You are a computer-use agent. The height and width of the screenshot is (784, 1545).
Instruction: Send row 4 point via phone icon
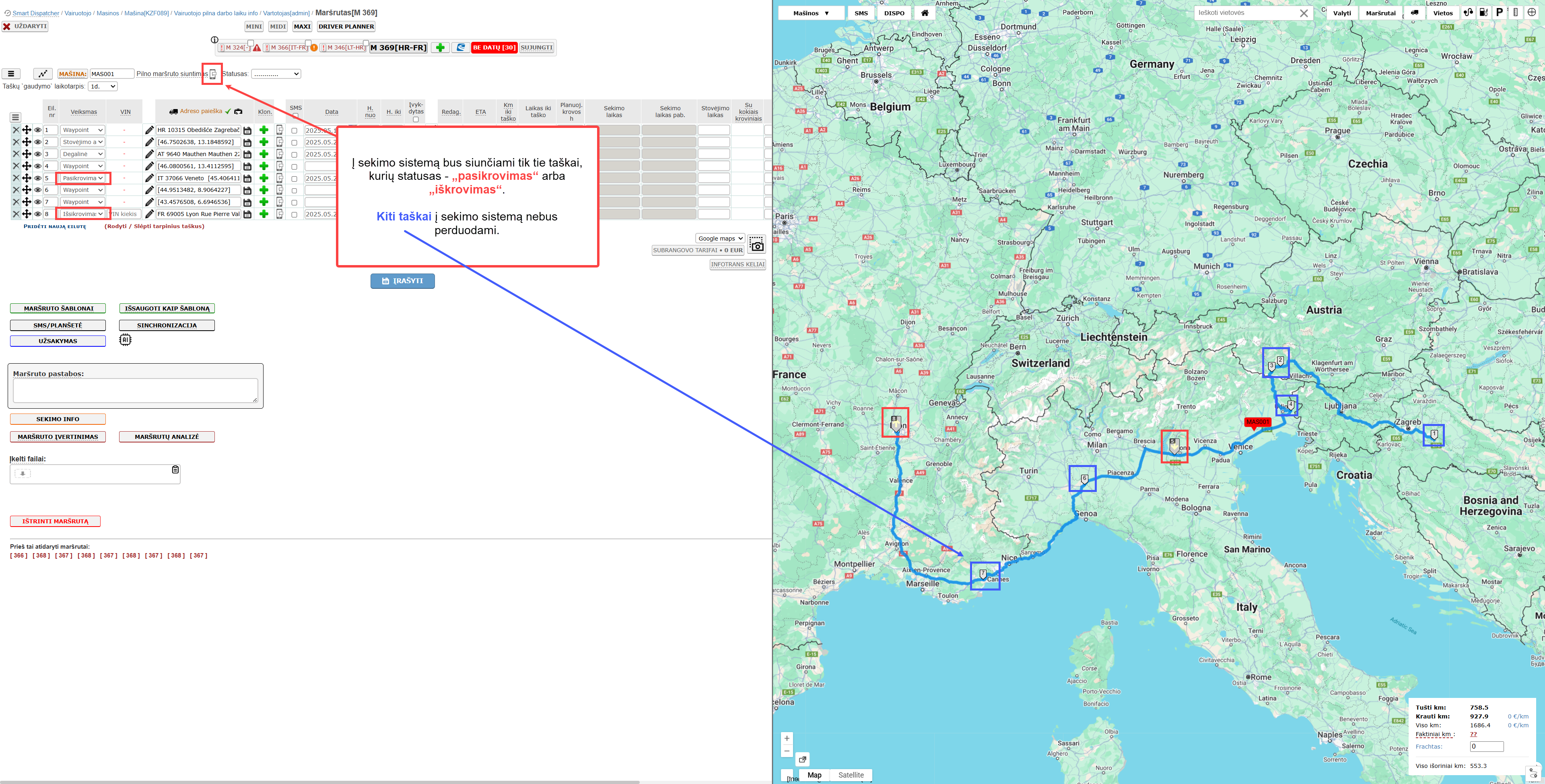280,166
